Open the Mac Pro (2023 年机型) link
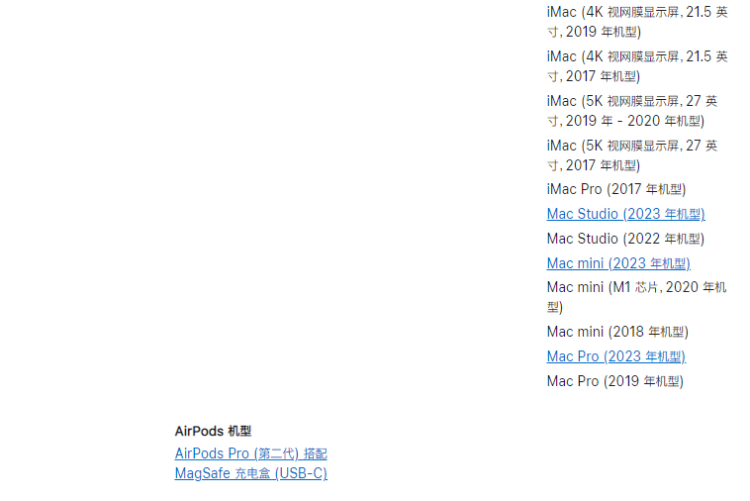This screenshot has width=750, height=501. (616, 356)
